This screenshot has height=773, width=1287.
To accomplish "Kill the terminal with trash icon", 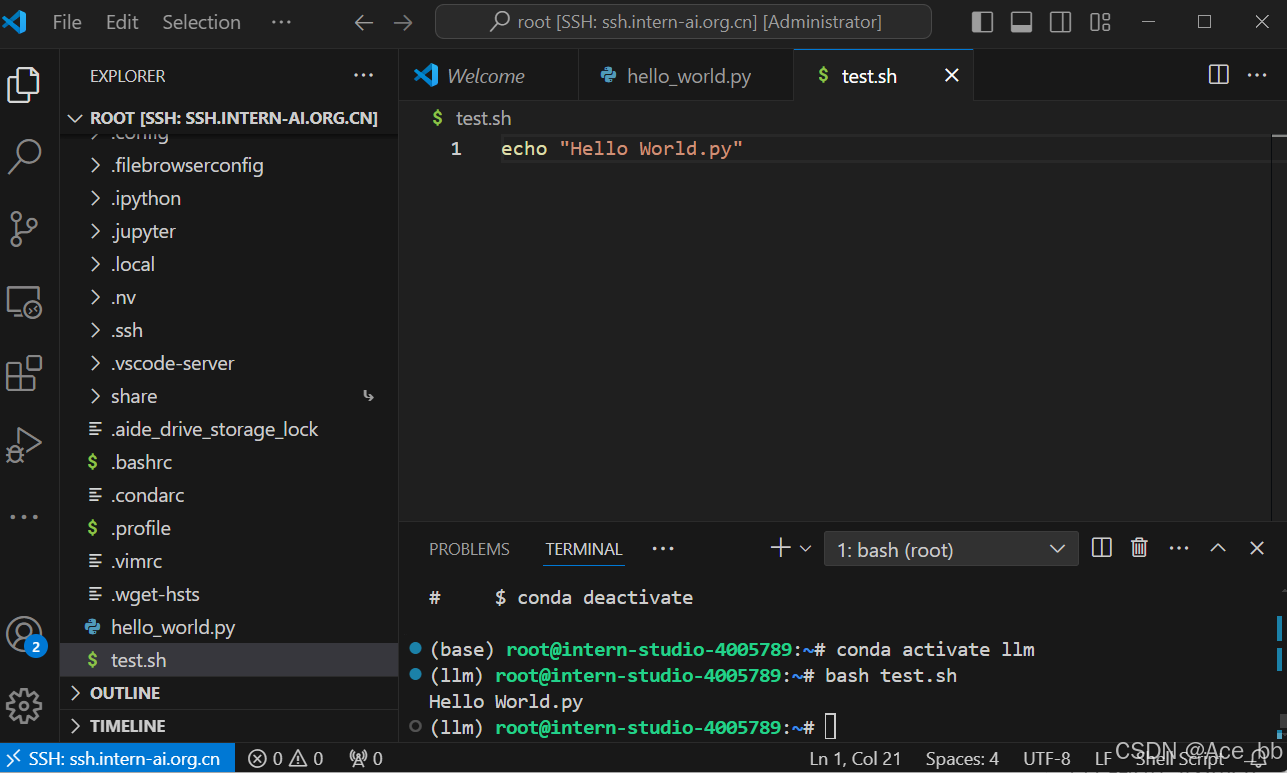I will (x=1139, y=548).
